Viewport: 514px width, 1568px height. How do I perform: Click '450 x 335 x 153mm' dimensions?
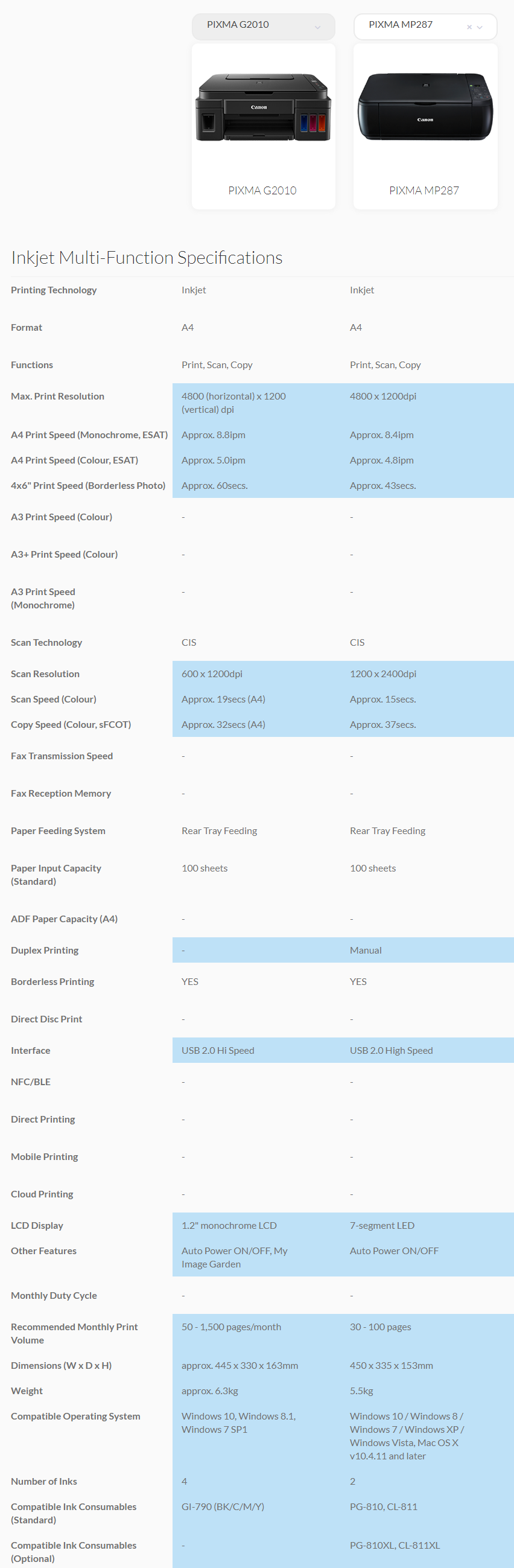tap(391, 1366)
